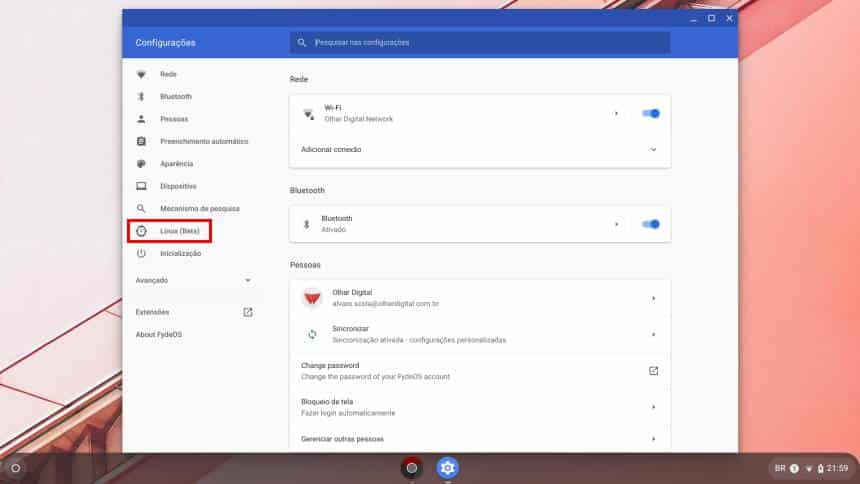Screen dimensions: 860x484
Task: Open Bluetooth details arrow
Action: [616, 224]
